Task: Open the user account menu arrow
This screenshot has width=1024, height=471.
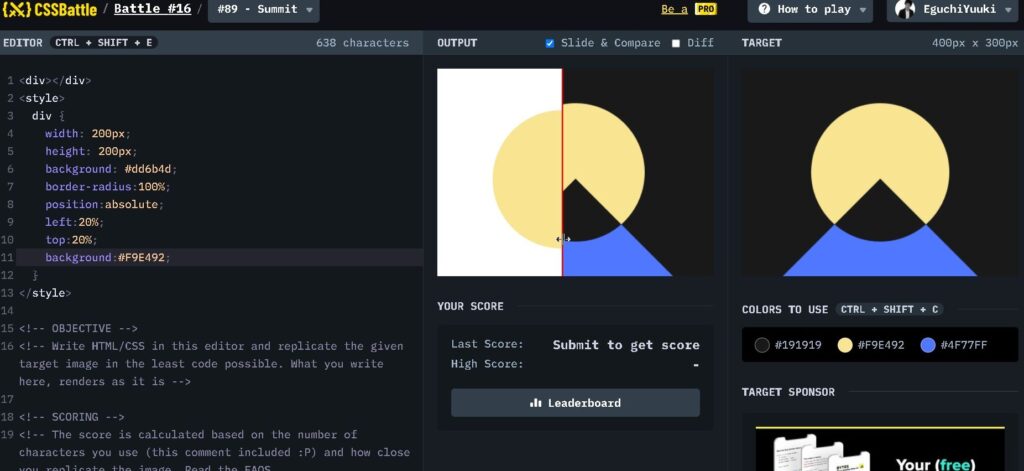Action: click(1005, 10)
